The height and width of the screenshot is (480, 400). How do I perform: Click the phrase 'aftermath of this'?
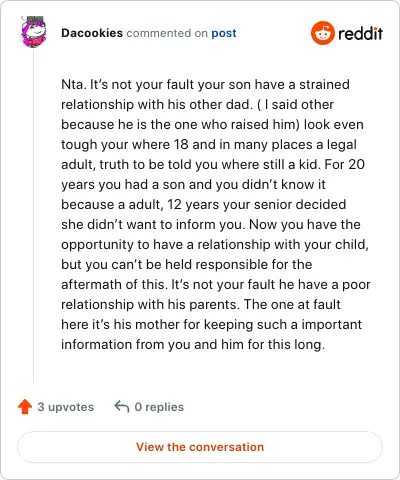[x=113, y=284]
